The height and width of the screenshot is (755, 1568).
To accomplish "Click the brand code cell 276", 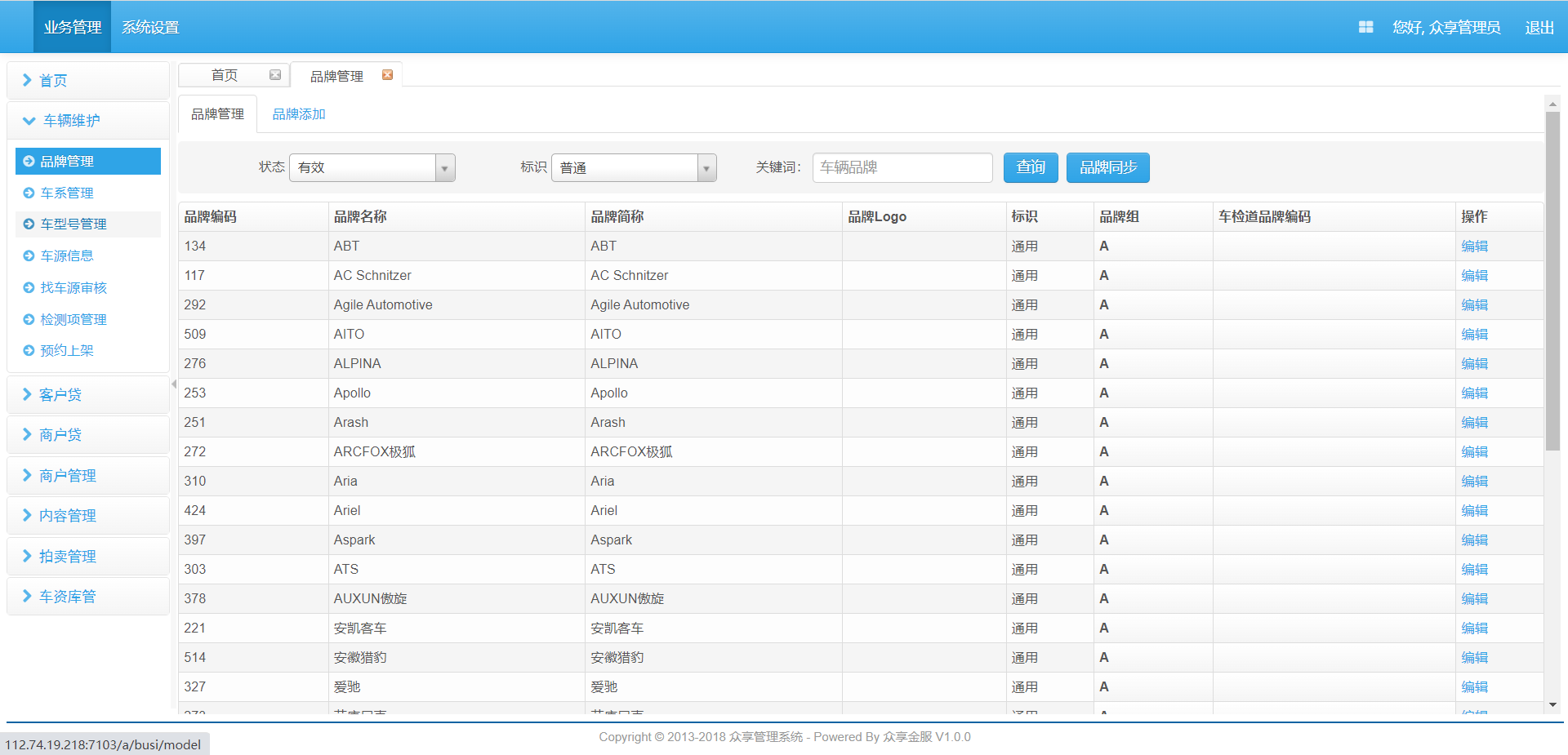I will point(253,364).
